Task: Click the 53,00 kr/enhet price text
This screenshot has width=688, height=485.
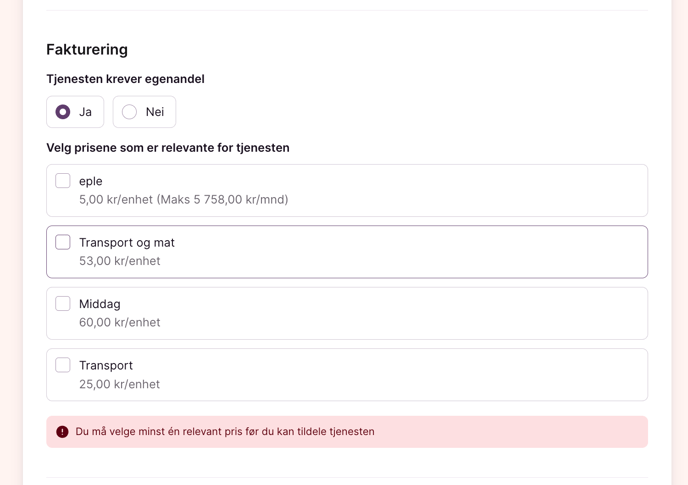Action: click(x=120, y=261)
